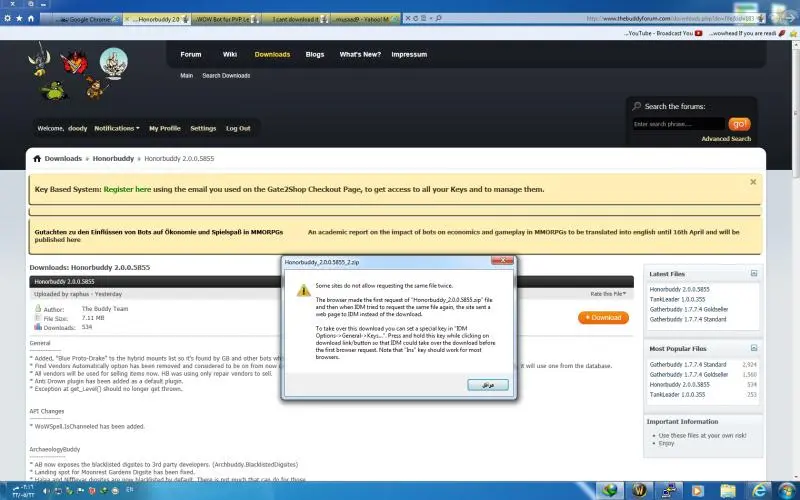Switch to the Honorbuddy 2.0 browser tab

click(157, 19)
